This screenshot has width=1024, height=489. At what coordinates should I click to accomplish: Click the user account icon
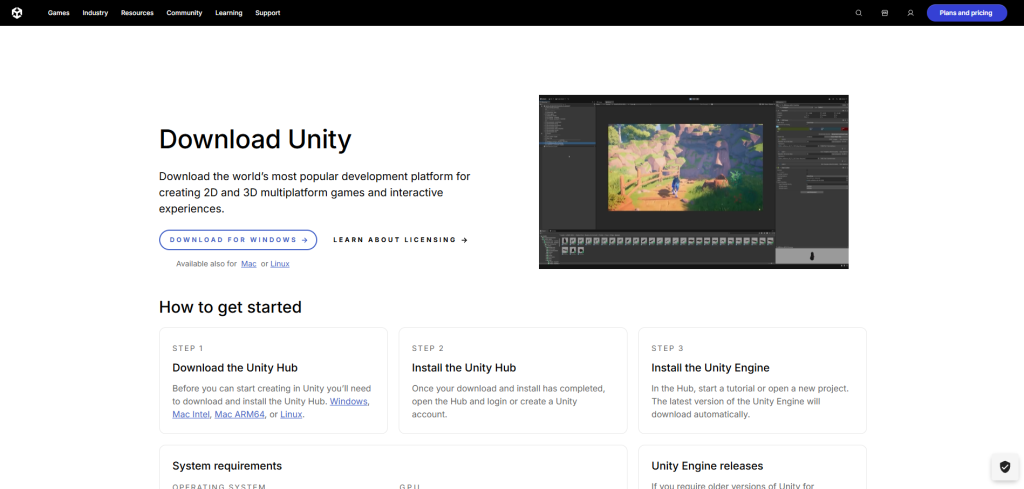pos(910,13)
